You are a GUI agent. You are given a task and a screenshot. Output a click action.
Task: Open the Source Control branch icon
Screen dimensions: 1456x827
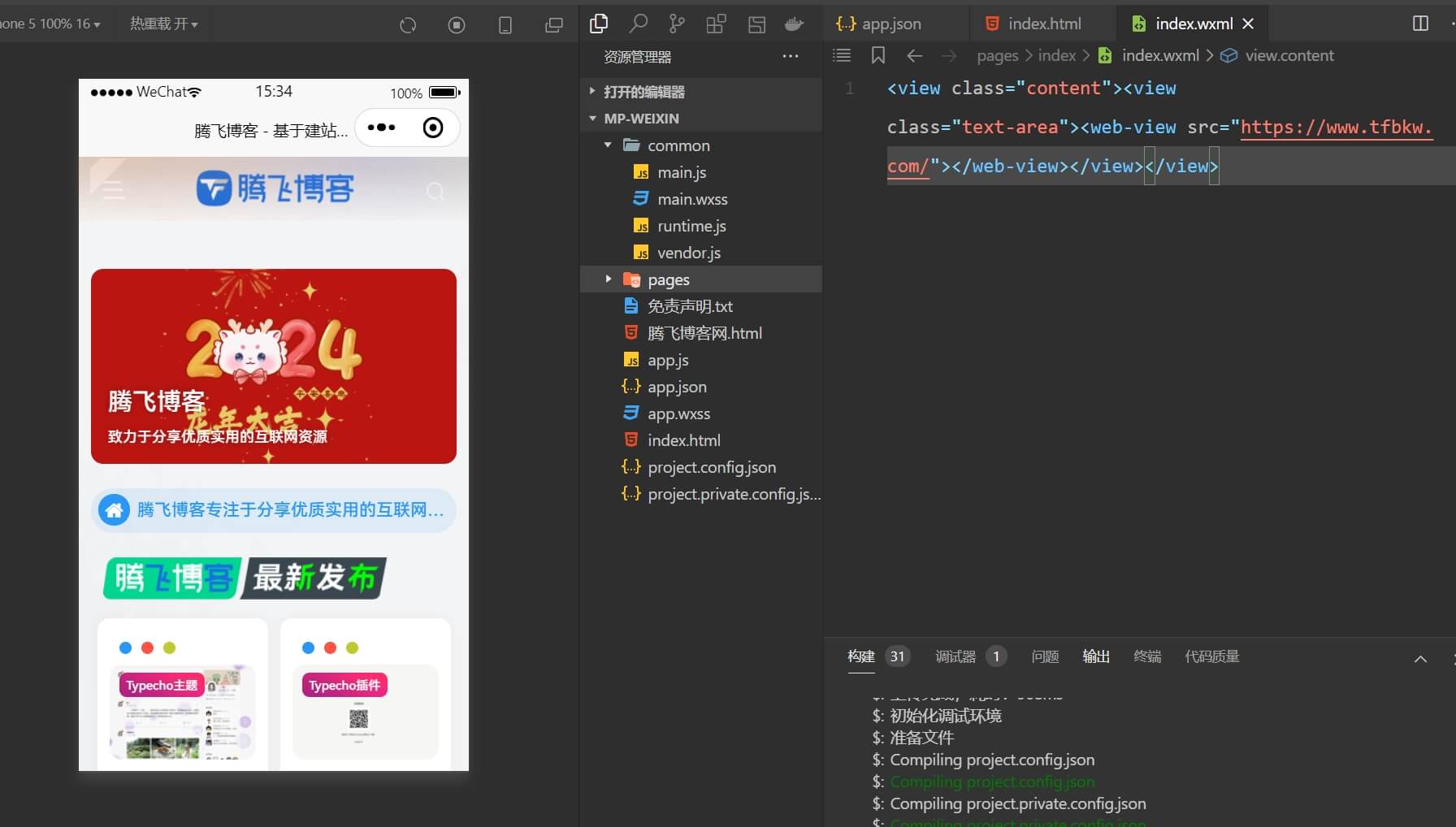point(677,24)
